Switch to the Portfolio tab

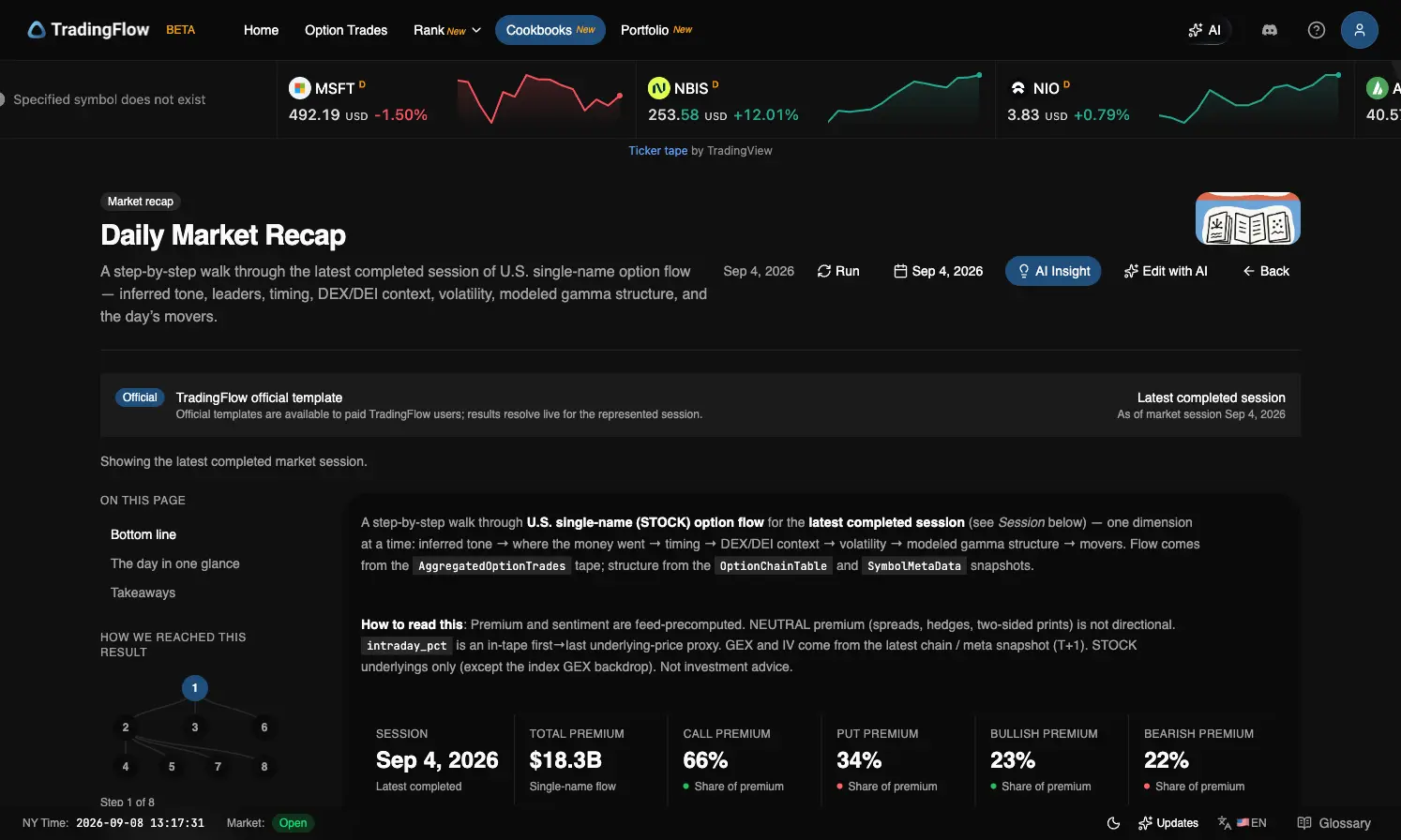(x=656, y=30)
